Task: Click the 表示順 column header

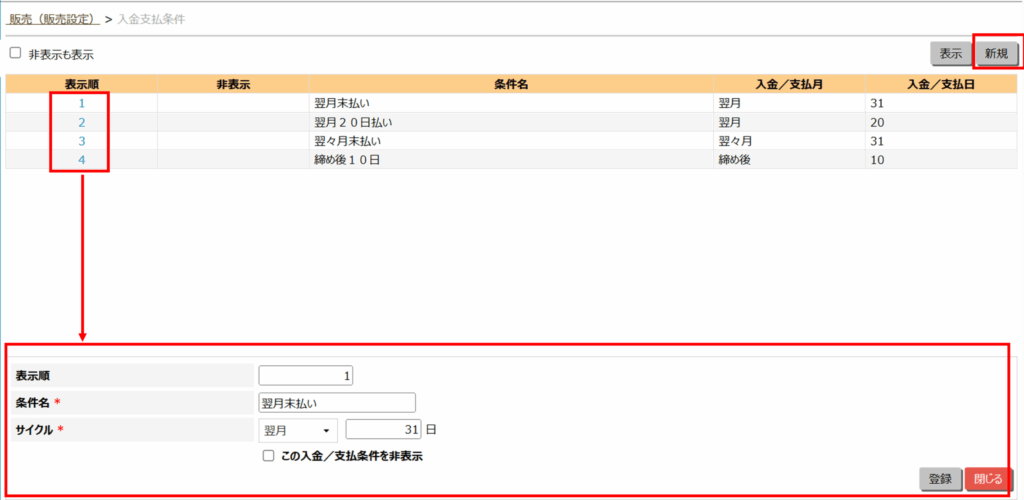Action: coord(81,84)
